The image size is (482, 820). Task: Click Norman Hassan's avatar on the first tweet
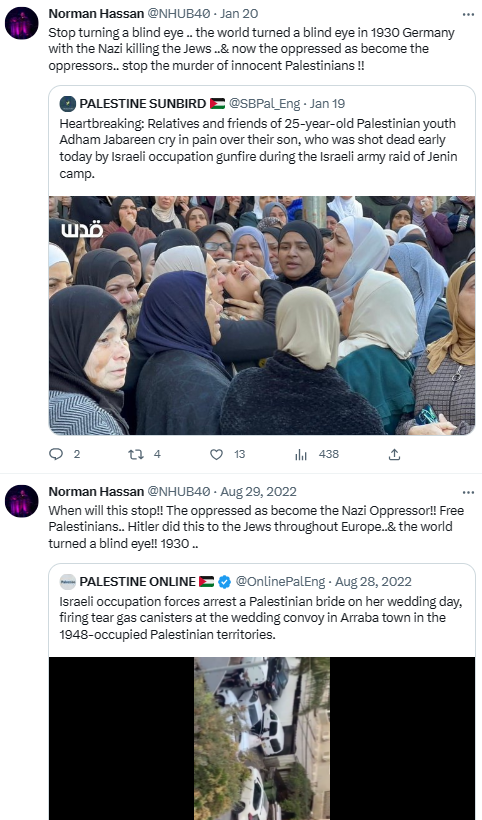point(21,23)
